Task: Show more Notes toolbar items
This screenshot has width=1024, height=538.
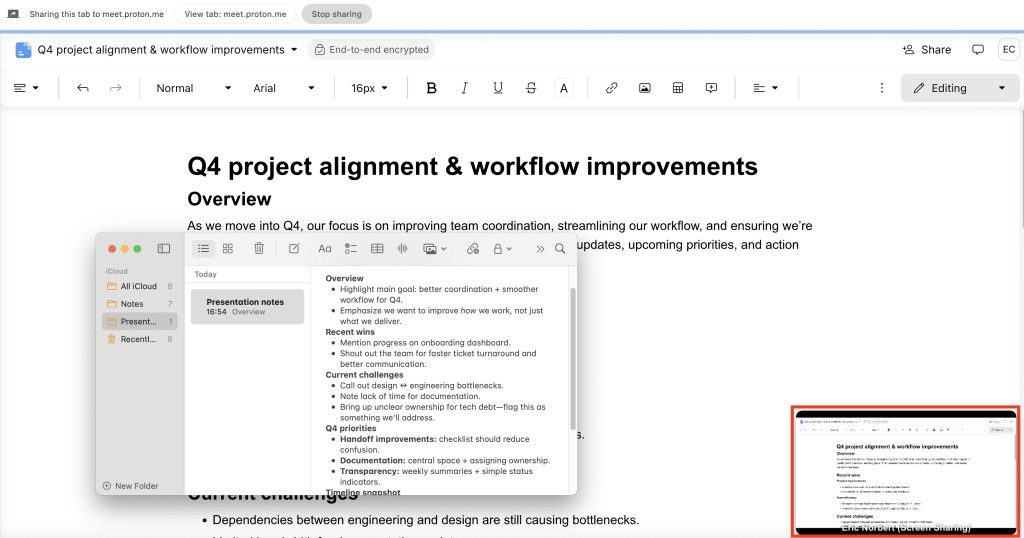Action: pyautogui.click(x=540, y=249)
